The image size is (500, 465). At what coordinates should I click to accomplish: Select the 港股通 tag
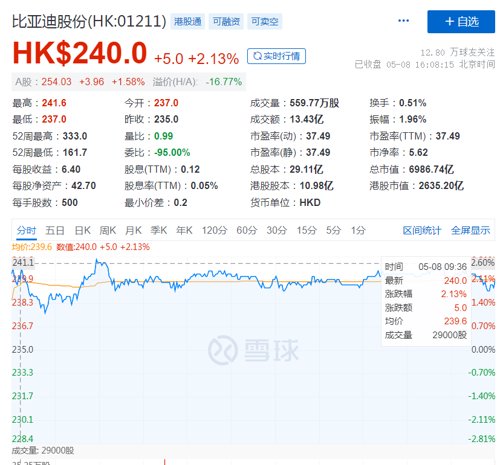click(x=188, y=22)
